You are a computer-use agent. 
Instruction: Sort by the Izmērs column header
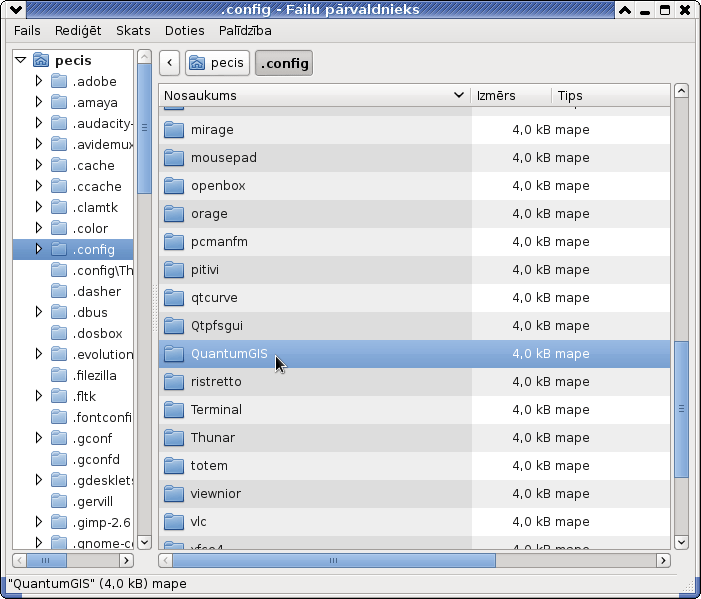511,95
